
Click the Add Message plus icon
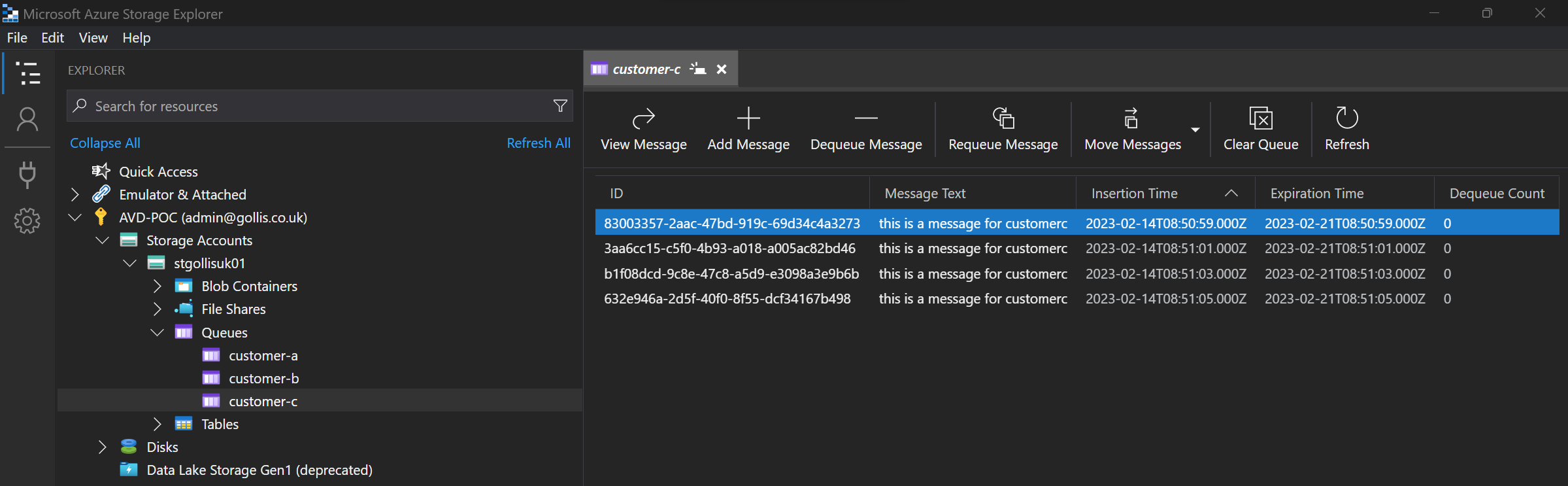coord(748,118)
